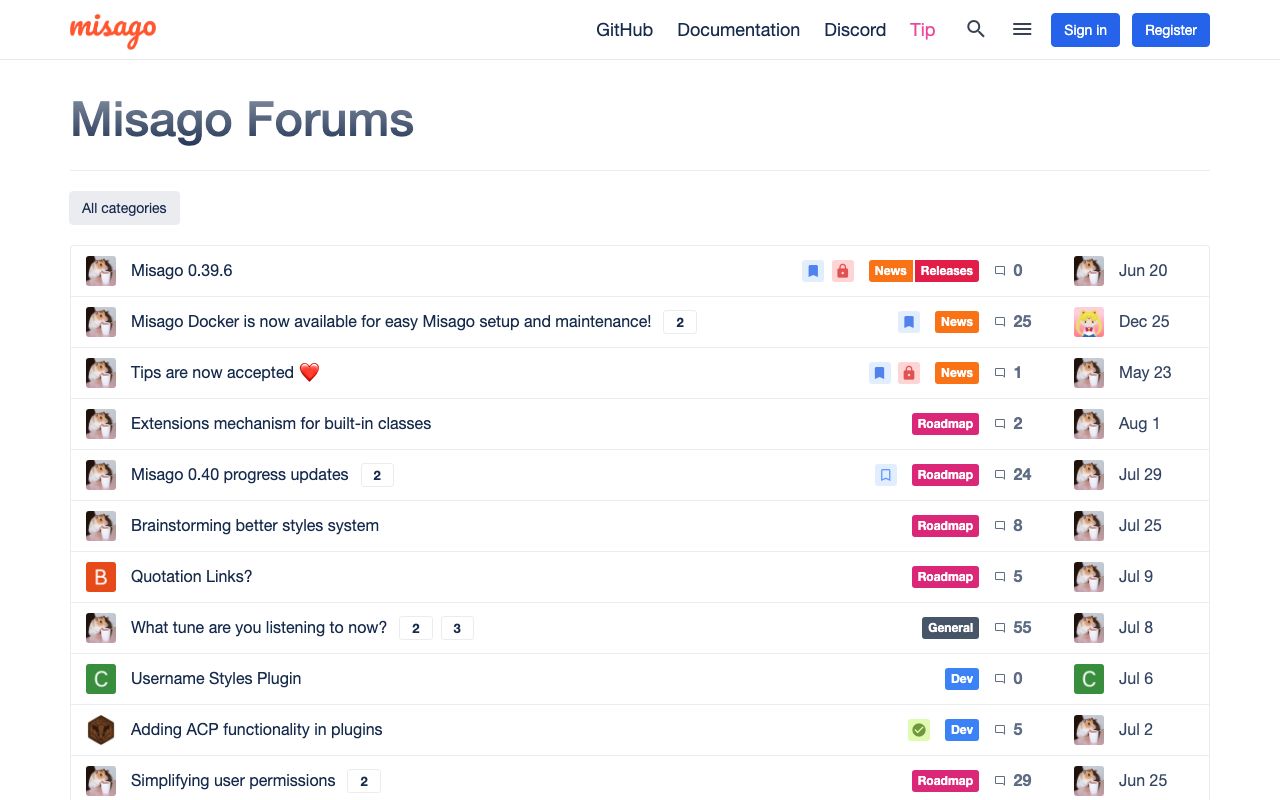Go to page 3 of What tune thread

pyautogui.click(x=457, y=628)
